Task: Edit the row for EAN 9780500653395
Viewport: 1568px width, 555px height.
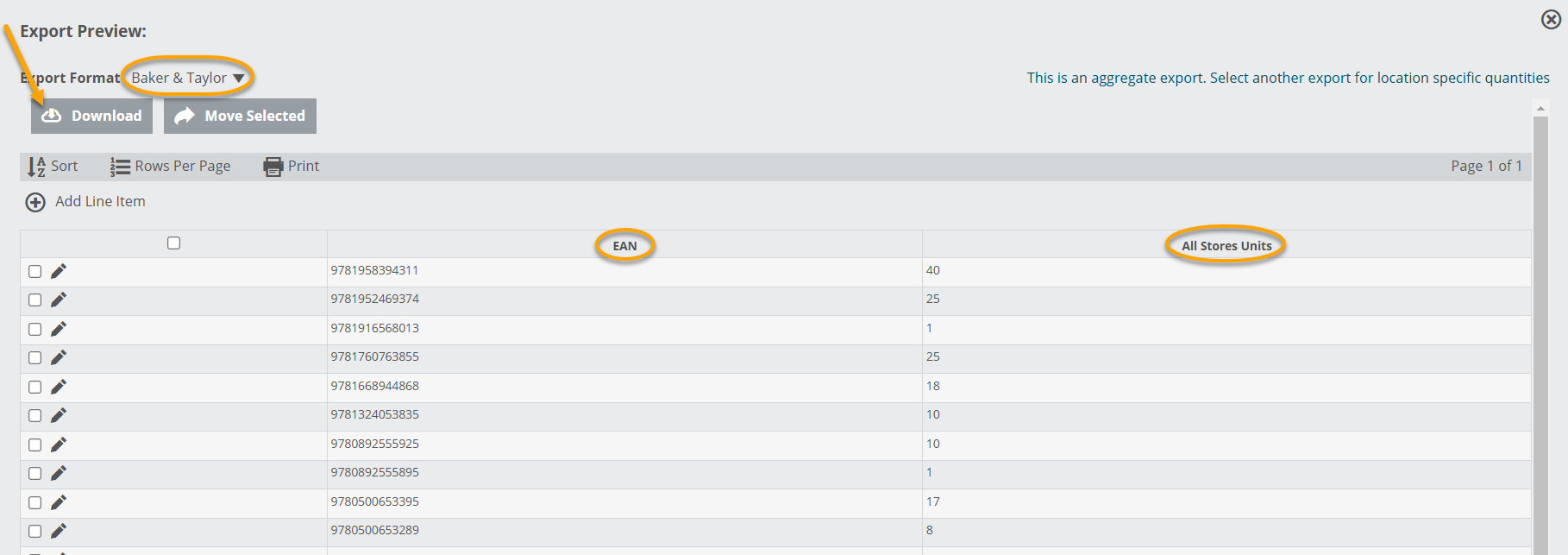Action: pos(59,502)
